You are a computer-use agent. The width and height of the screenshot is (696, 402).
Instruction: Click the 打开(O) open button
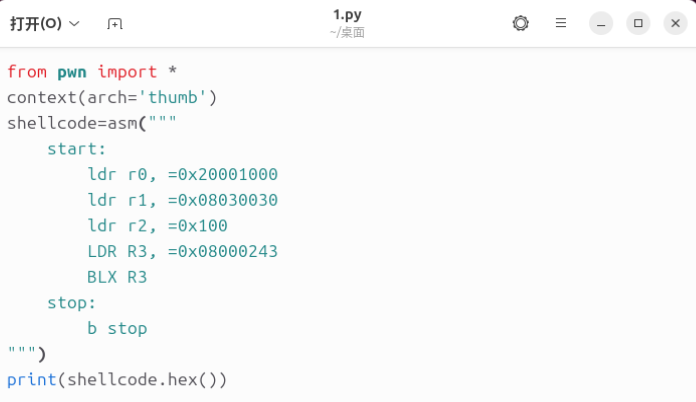(x=36, y=23)
